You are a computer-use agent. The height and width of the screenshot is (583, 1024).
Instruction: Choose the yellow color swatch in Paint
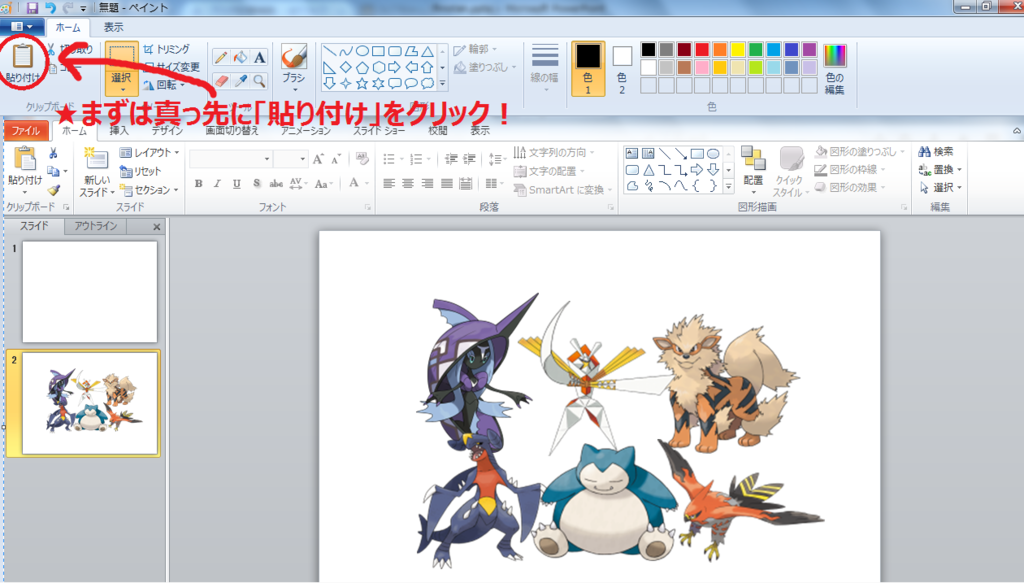coord(738,50)
